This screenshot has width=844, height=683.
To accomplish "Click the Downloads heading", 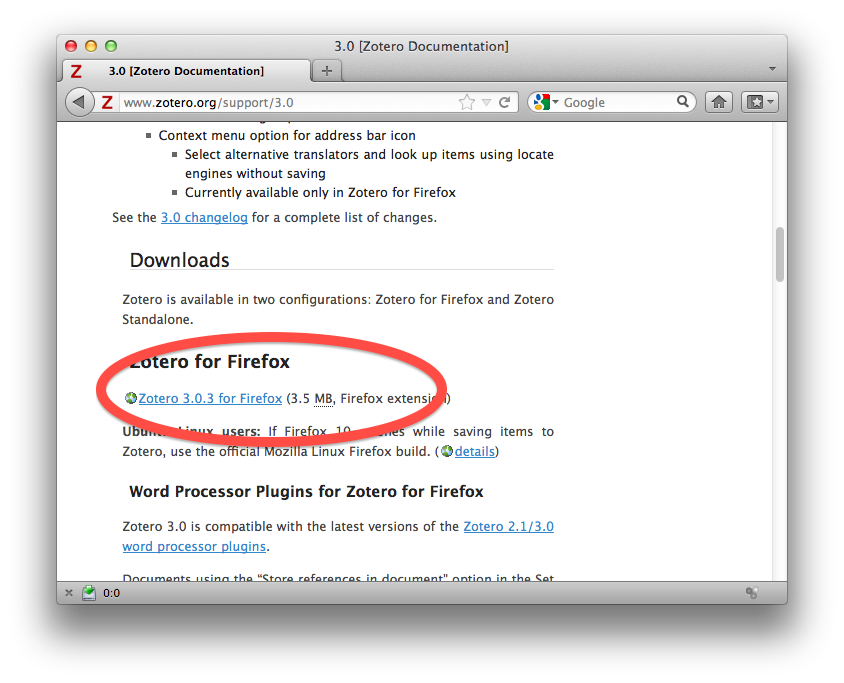I will click(x=180, y=260).
